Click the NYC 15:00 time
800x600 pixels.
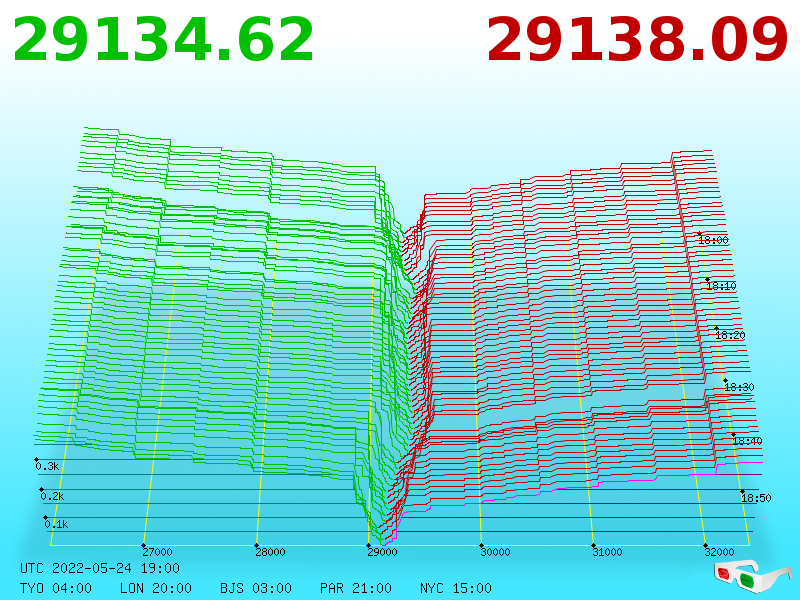point(456,588)
